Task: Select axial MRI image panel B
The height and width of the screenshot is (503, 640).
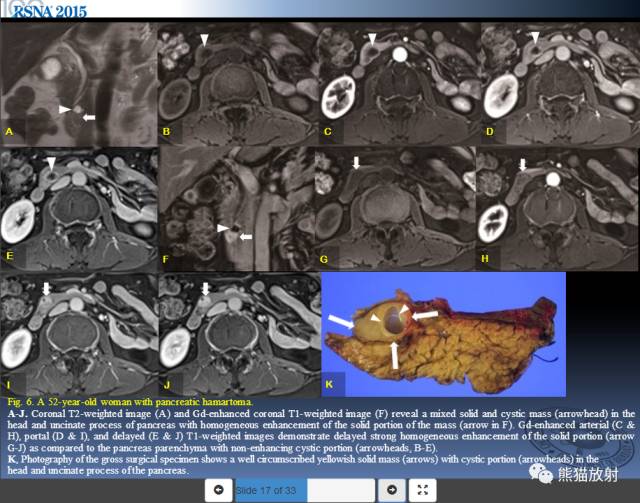Action: tap(238, 84)
